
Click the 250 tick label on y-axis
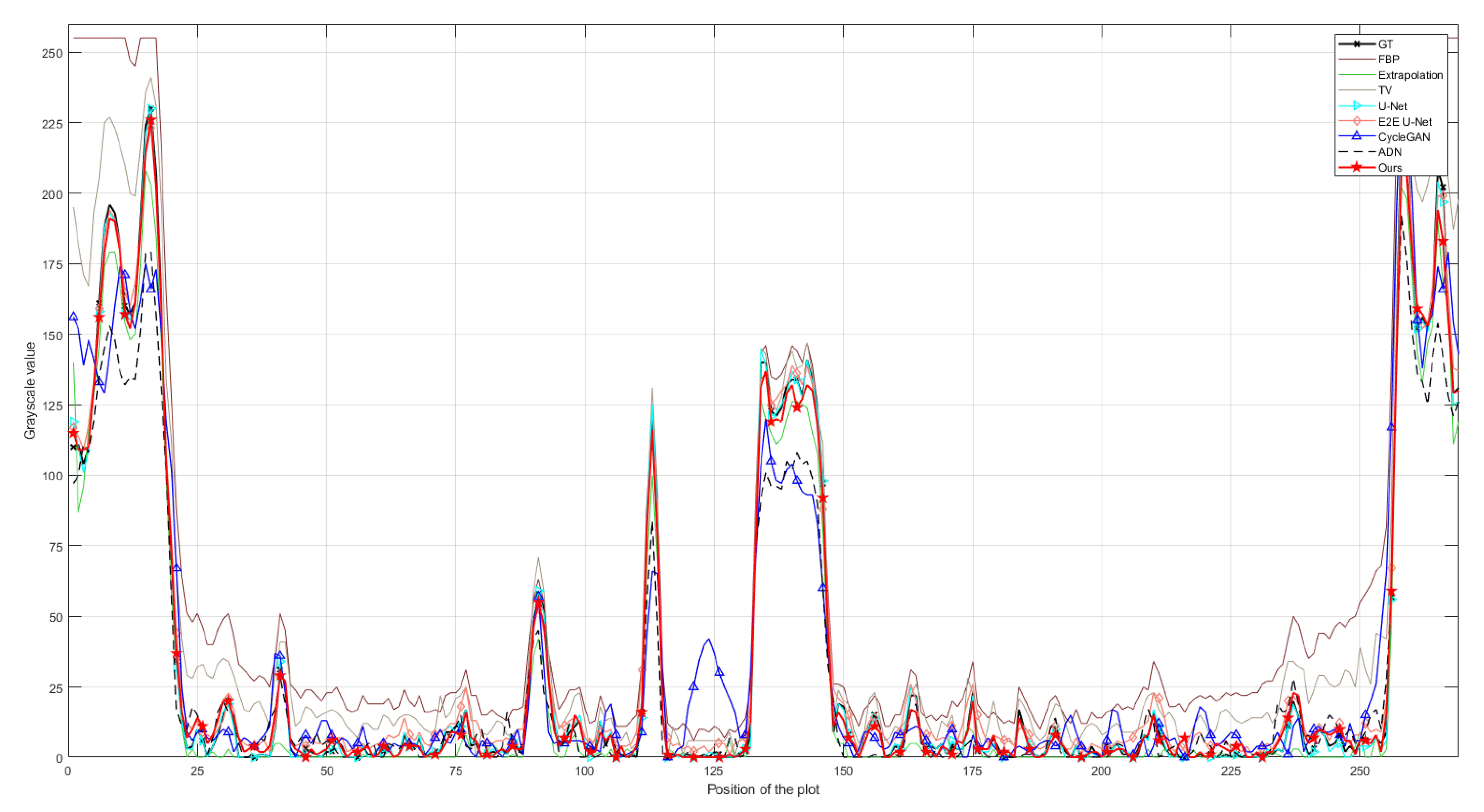click(52, 53)
